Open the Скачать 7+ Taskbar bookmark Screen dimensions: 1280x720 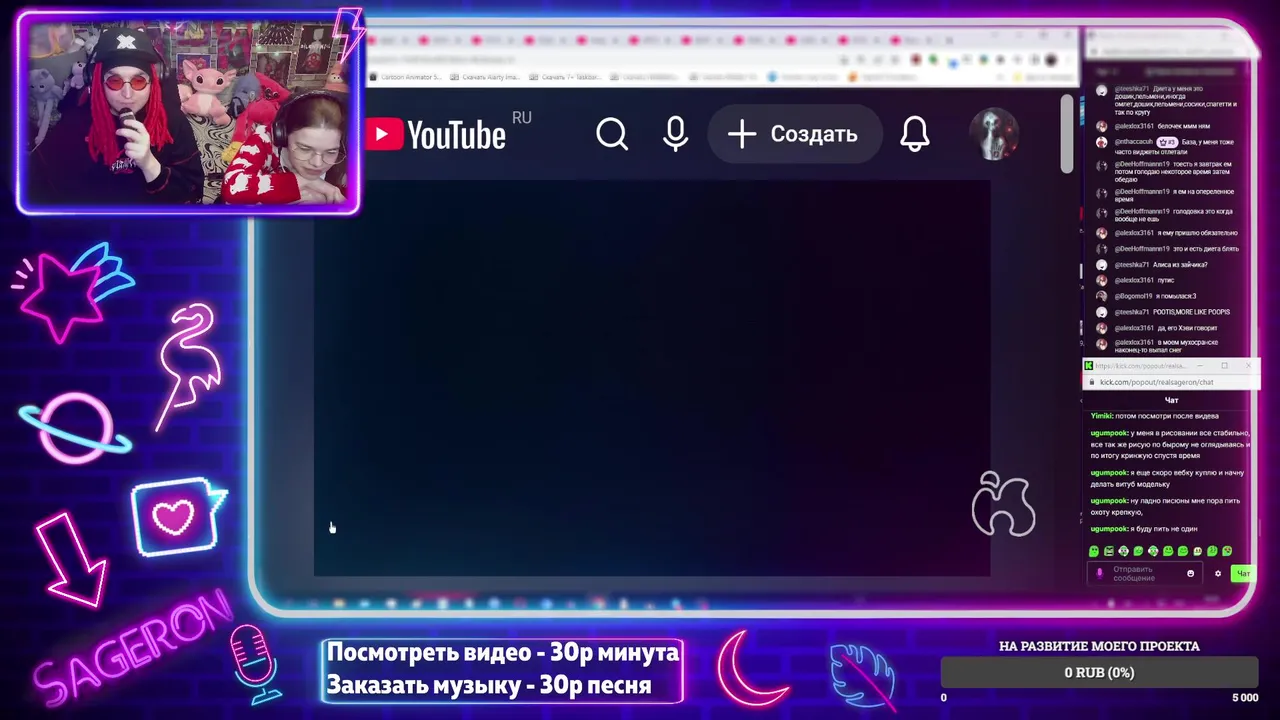[565, 77]
